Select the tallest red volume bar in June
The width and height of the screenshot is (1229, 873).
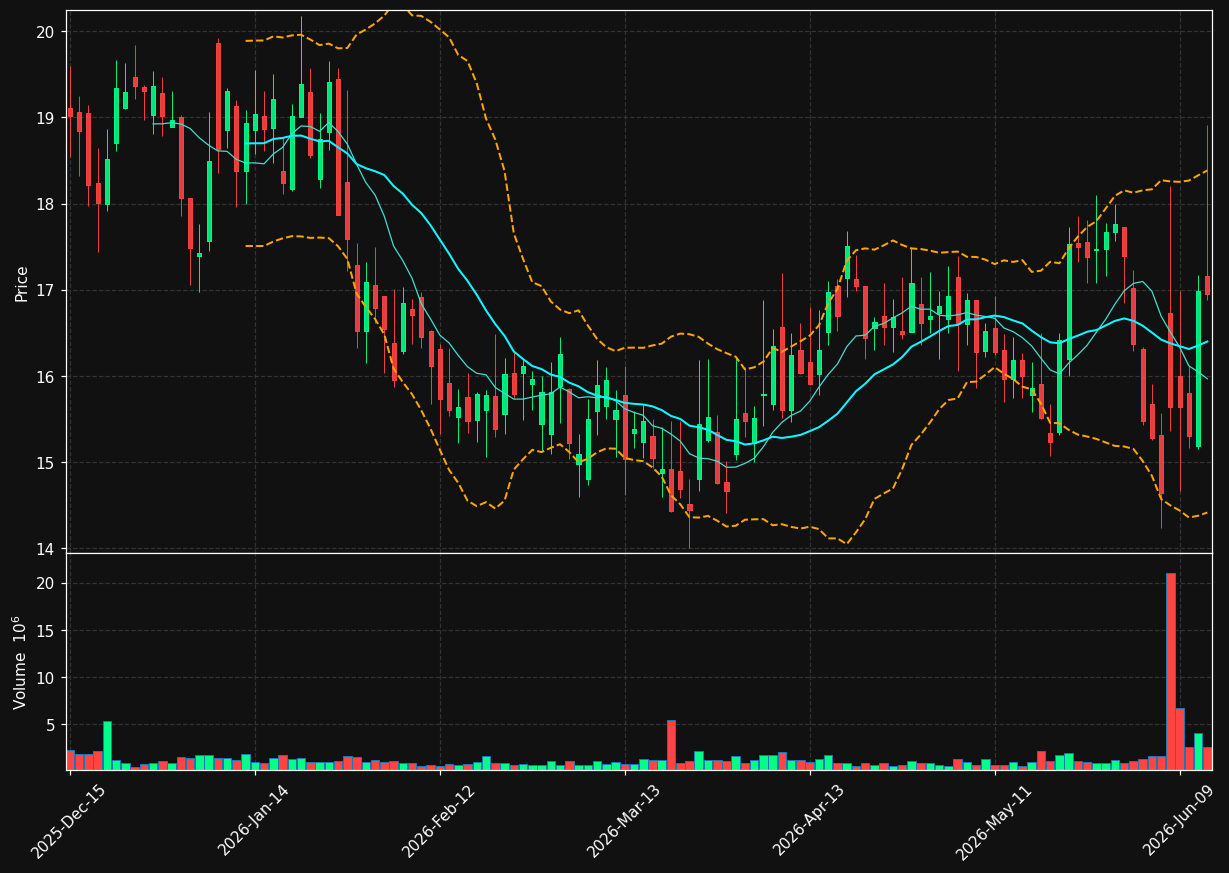tap(1170, 671)
